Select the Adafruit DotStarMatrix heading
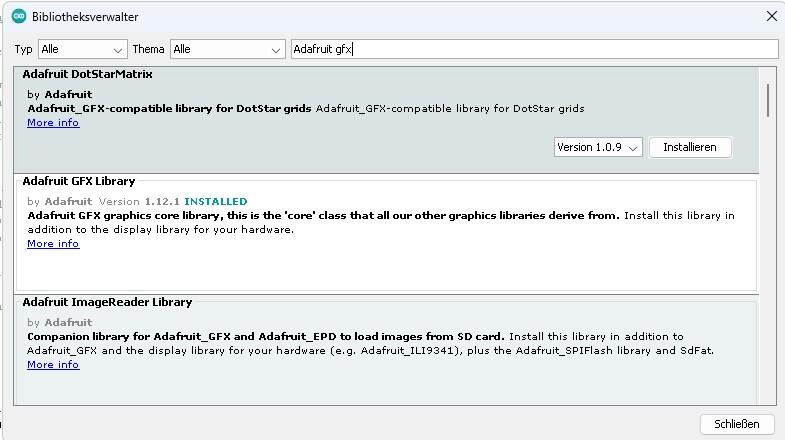Viewport: 785px width, 440px height. (x=87, y=74)
